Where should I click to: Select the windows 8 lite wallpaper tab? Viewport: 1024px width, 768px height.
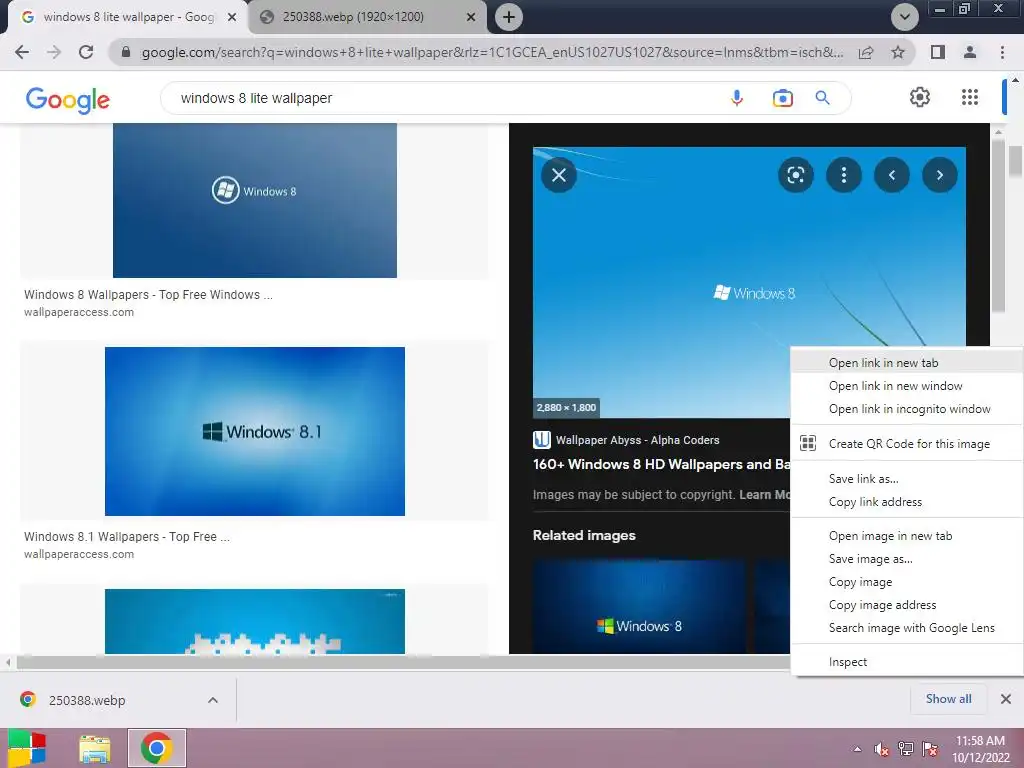pos(129,17)
